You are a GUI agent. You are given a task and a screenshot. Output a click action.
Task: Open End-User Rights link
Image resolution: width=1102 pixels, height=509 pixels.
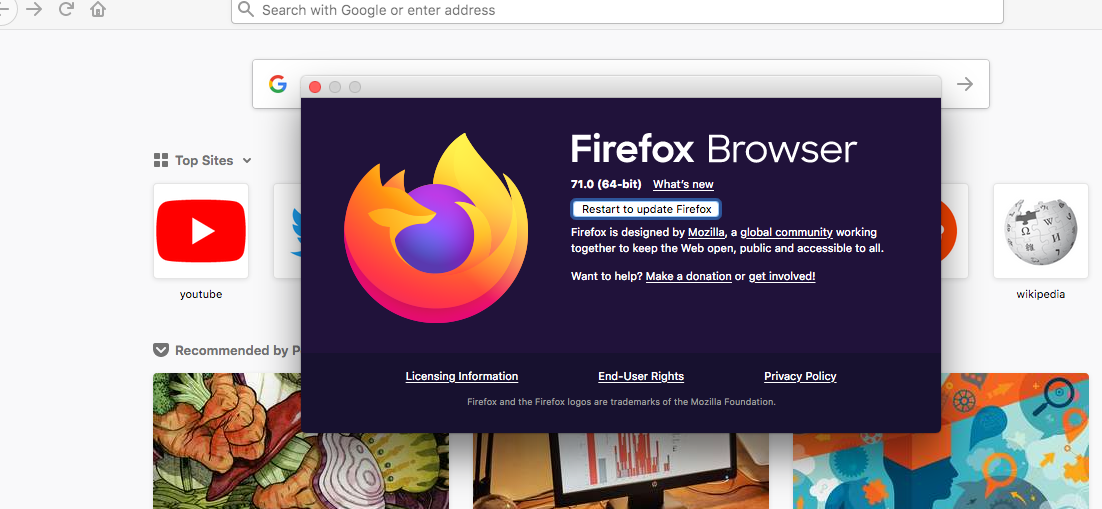[641, 376]
